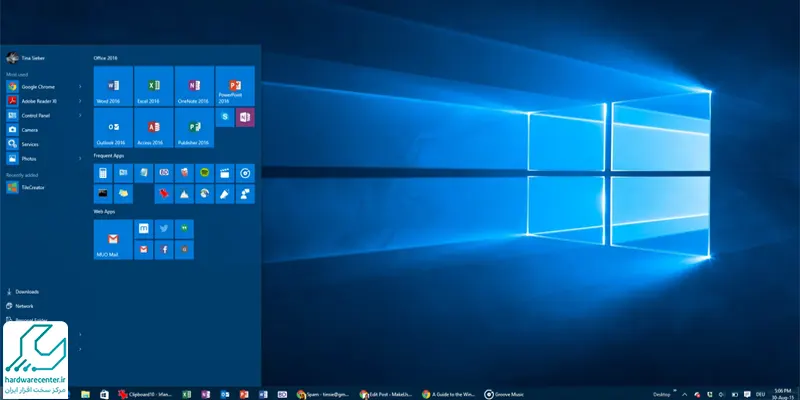This screenshot has width=800, height=400.
Task: Open the Action Center notification icon
Action: 747,394
